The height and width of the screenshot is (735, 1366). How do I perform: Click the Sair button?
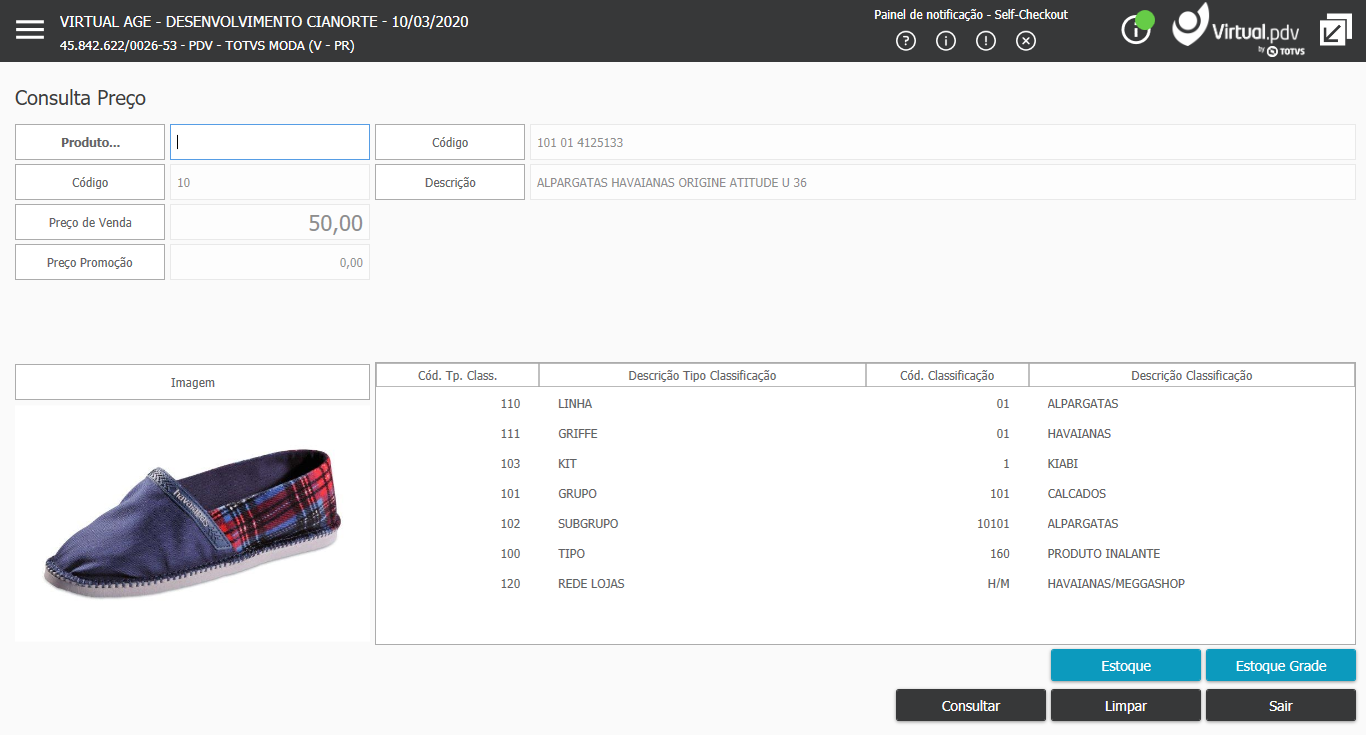(x=1281, y=706)
